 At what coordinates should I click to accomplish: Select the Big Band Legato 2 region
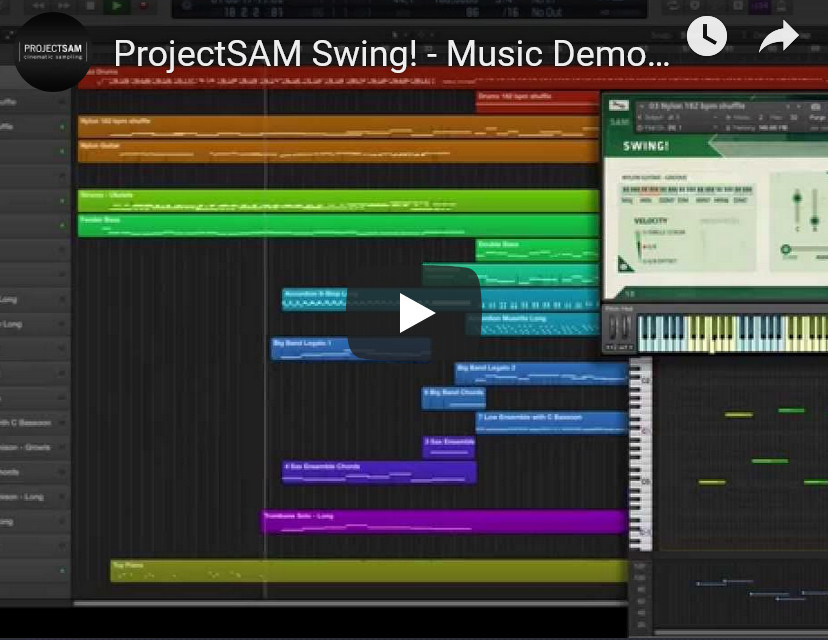click(541, 373)
